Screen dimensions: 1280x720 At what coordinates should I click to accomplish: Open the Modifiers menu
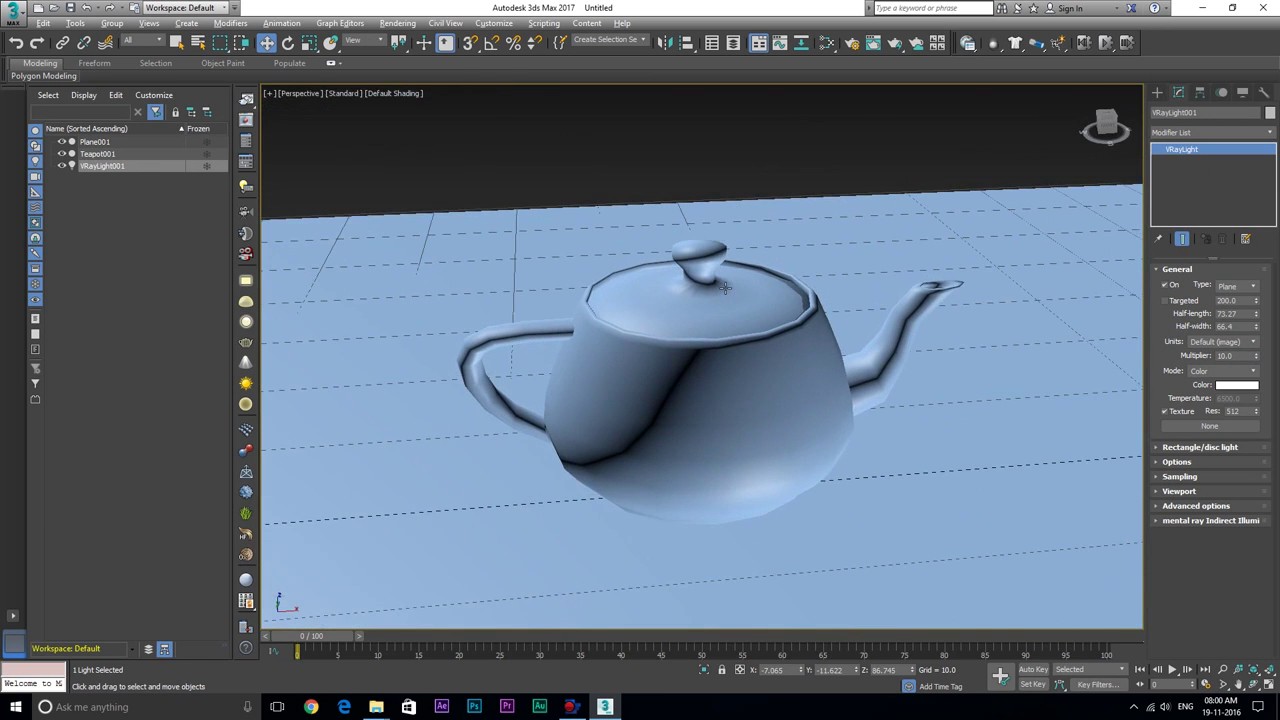pyautogui.click(x=230, y=23)
